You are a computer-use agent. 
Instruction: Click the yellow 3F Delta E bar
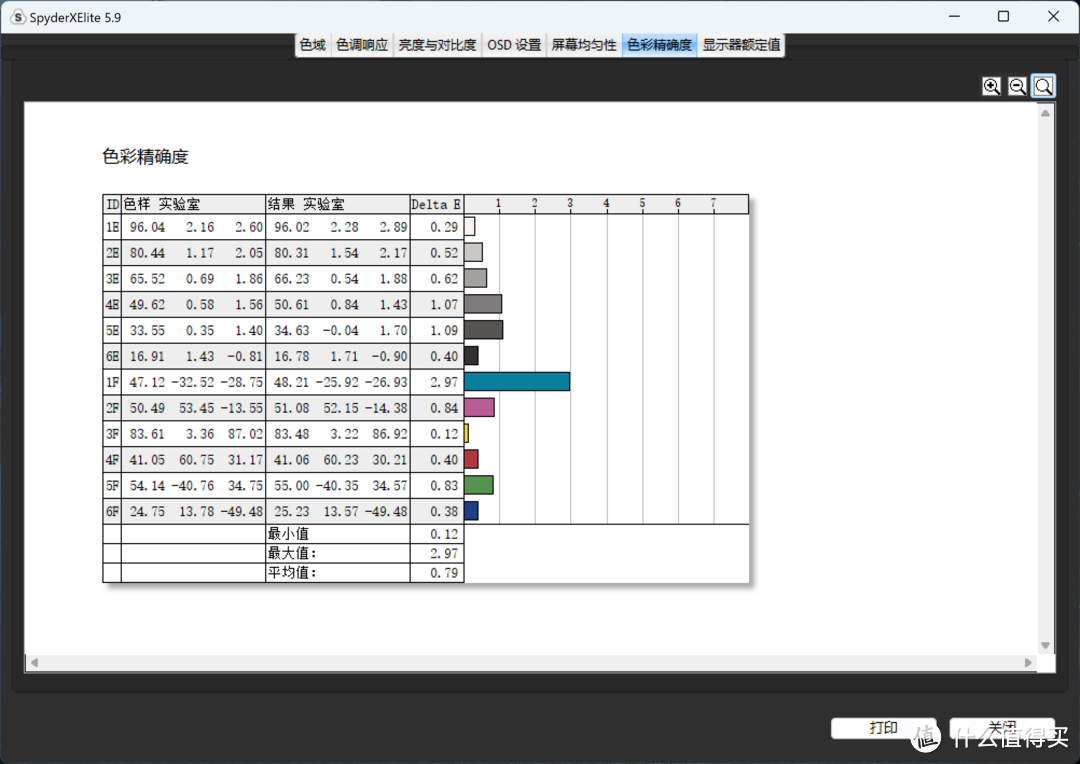click(466, 433)
